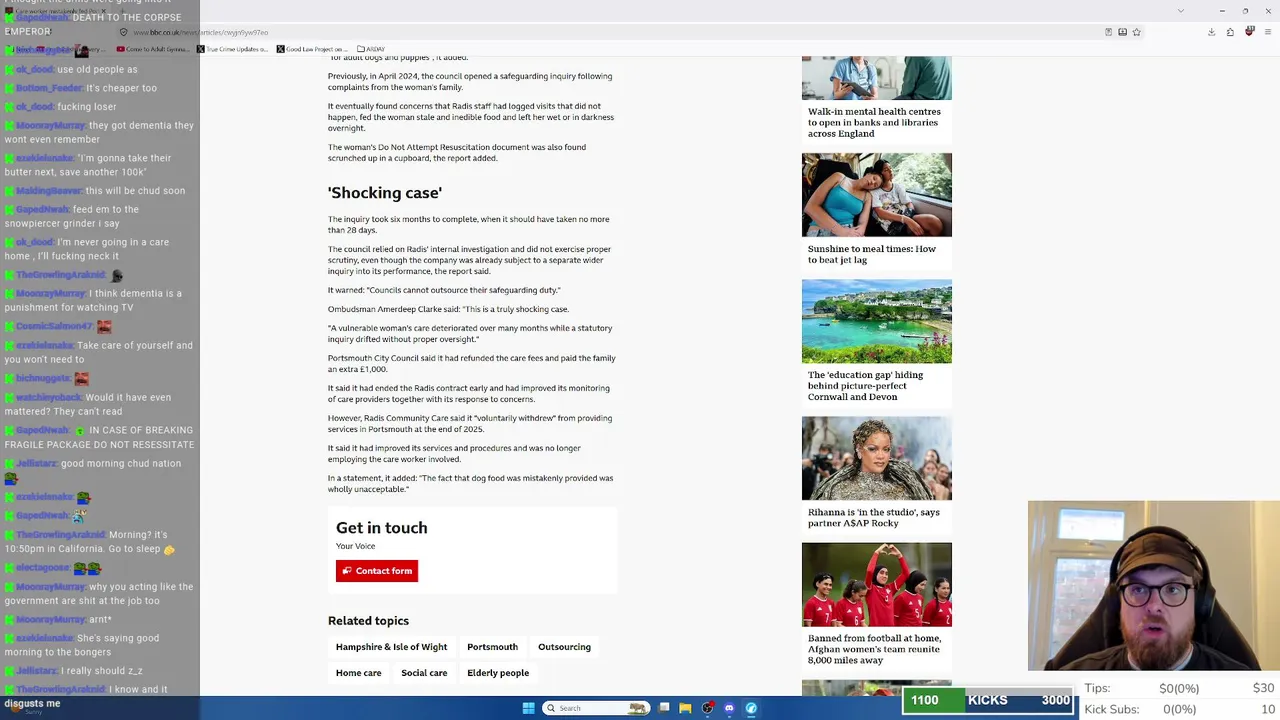
Task: Open the Outsourcing related topic
Action: 564,647
